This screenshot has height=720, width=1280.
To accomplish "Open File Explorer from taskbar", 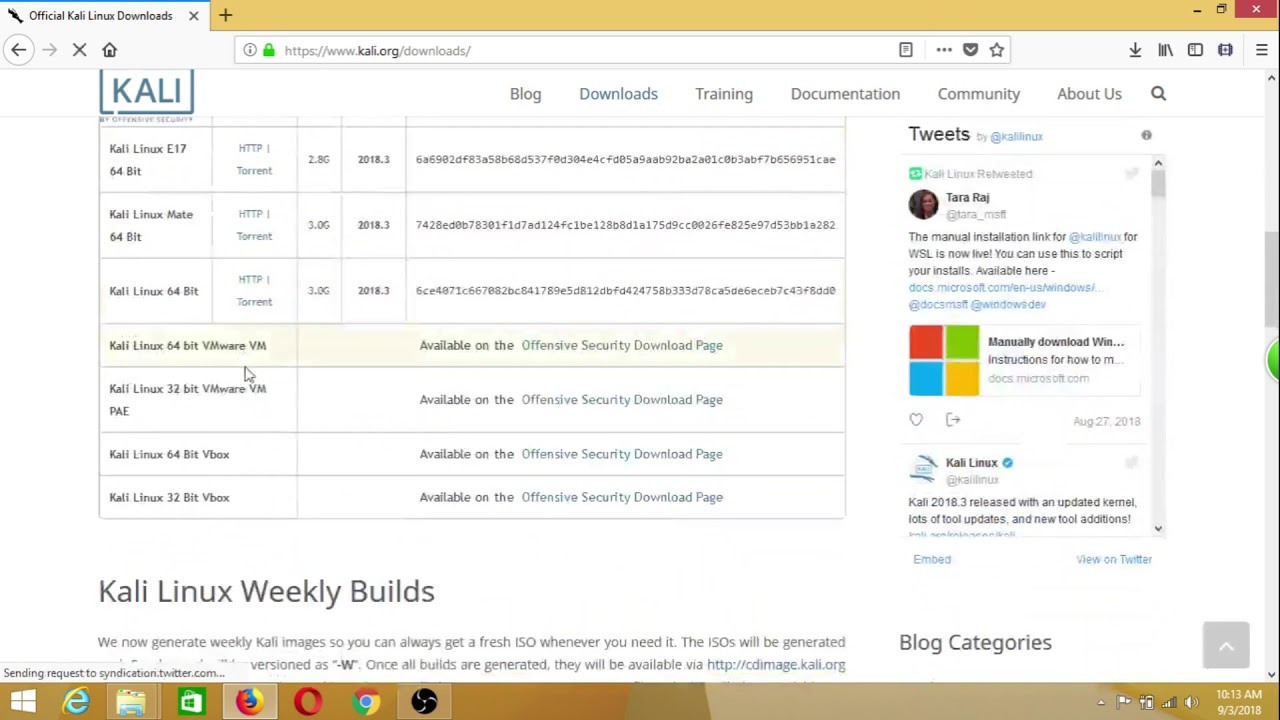I will coord(131,702).
